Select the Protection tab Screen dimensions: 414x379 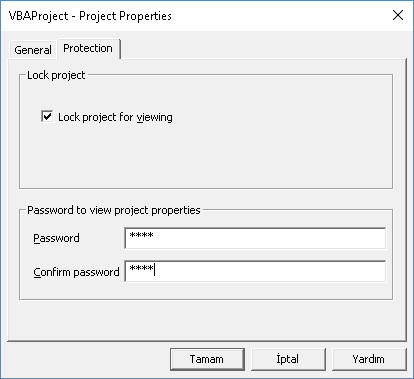coord(88,49)
